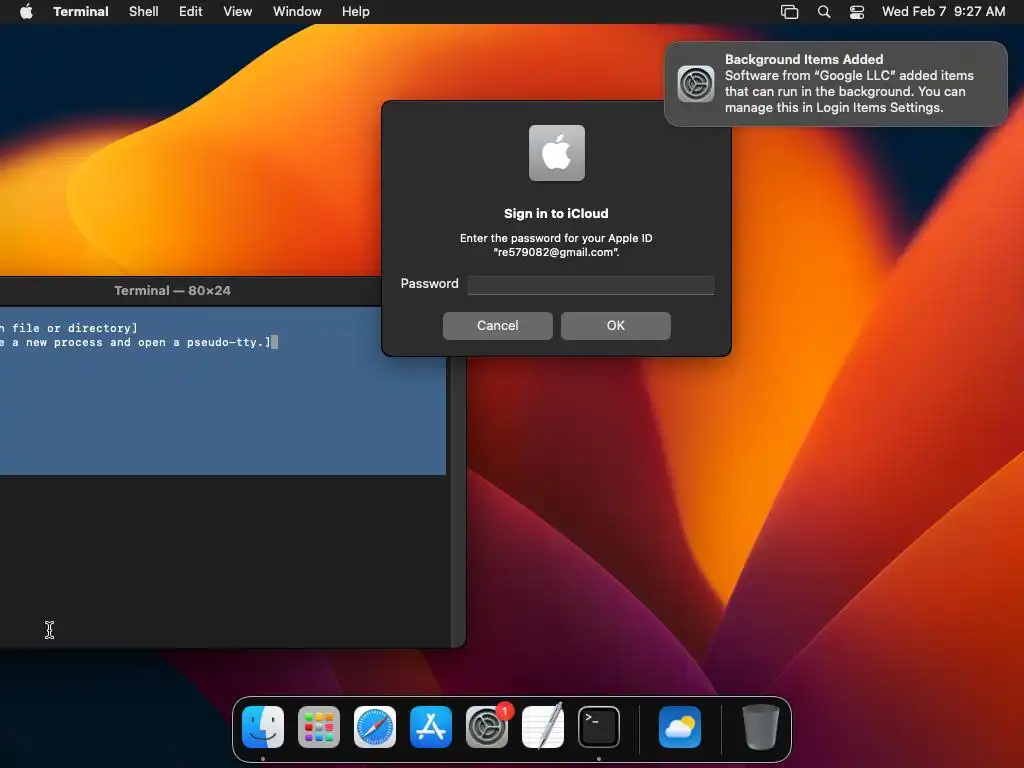Viewport: 1024px width, 768px height.
Task: Click the System Settings icon in the notification
Action: pyautogui.click(x=696, y=84)
